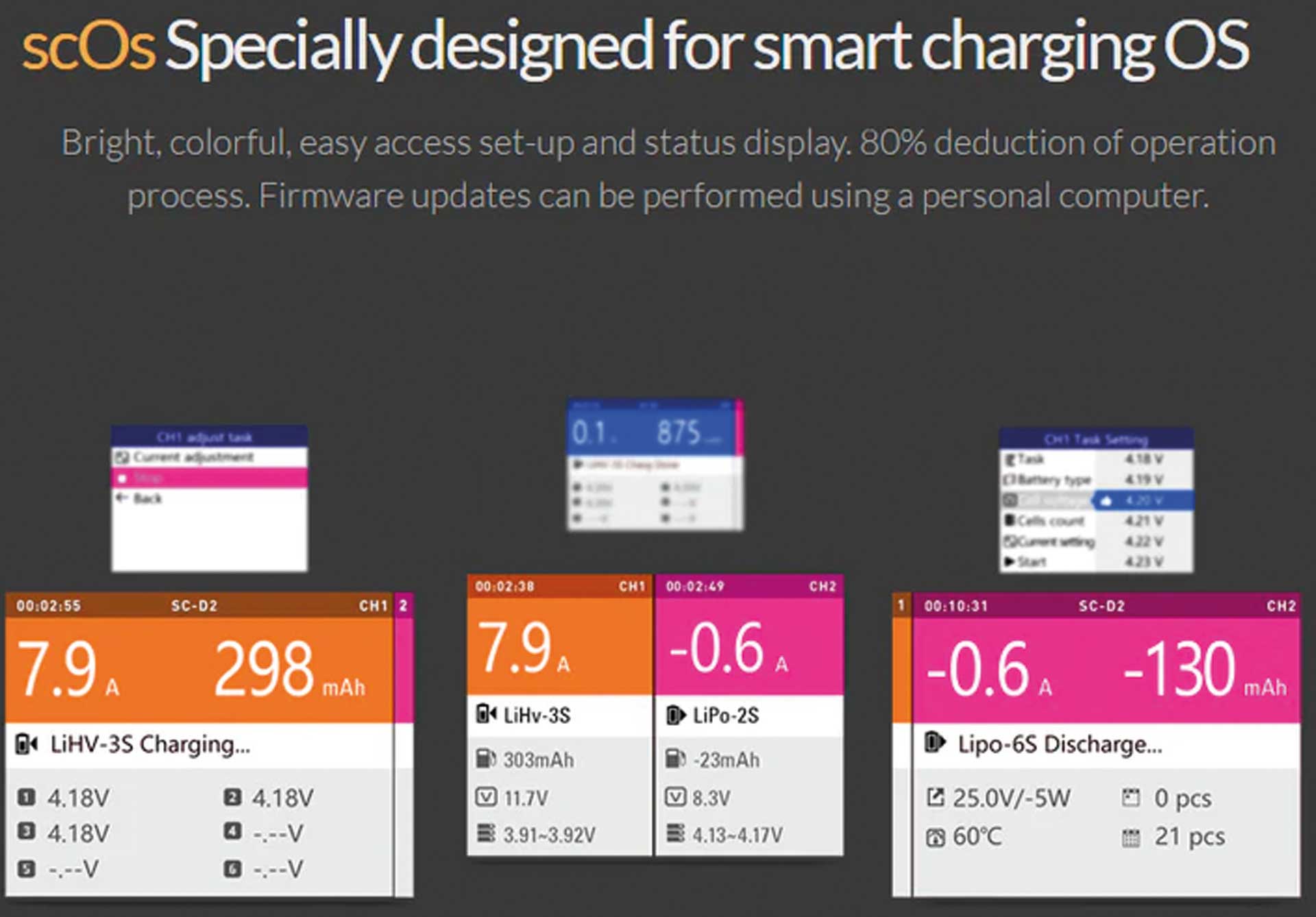Click the blue 0.1 / 875 screen thumbnail
The width and height of the screenshot is (1316, 917).
(x=654, y=465)
